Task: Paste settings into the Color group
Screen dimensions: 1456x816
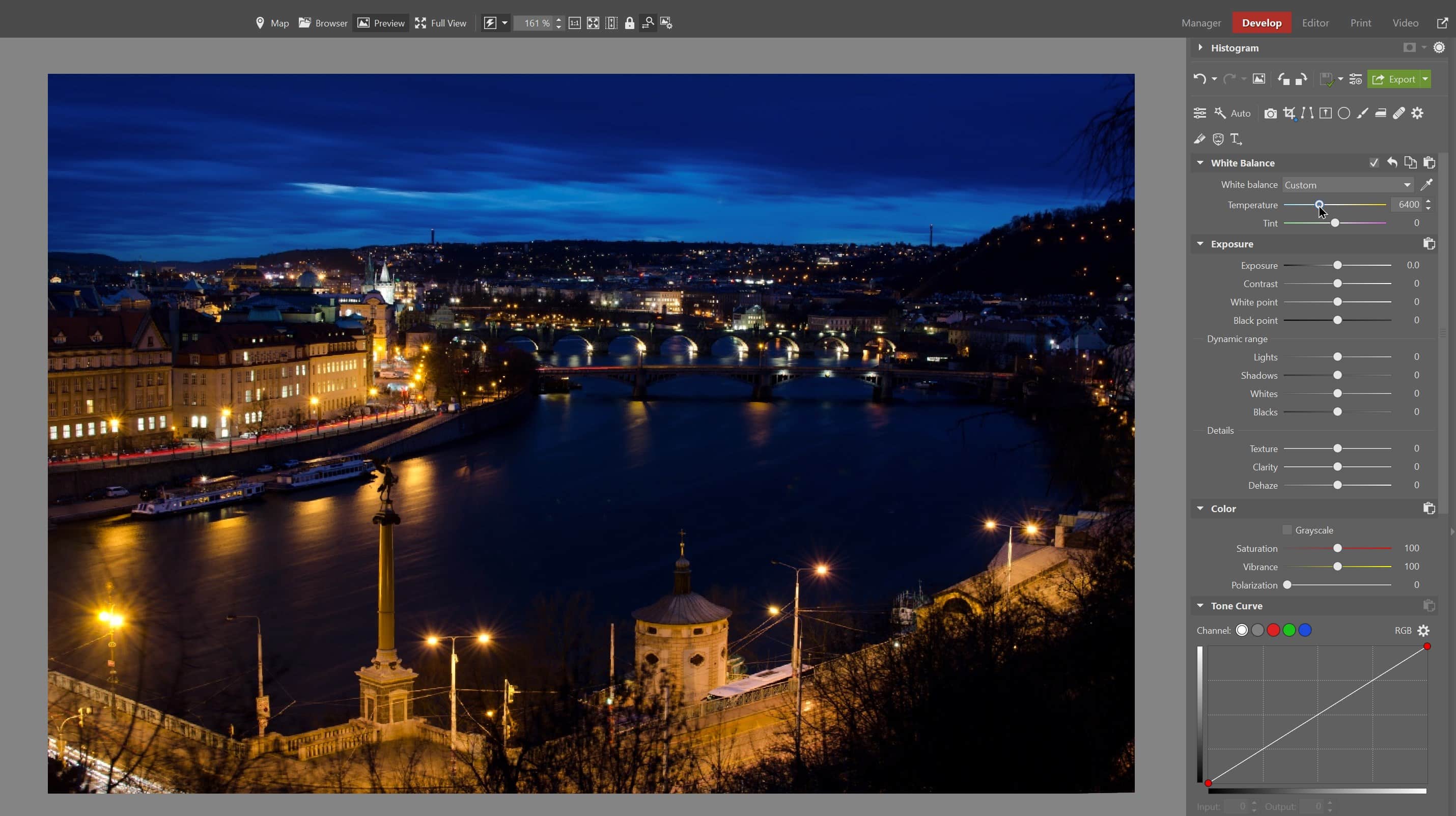Action: (x=1429, y=508)
